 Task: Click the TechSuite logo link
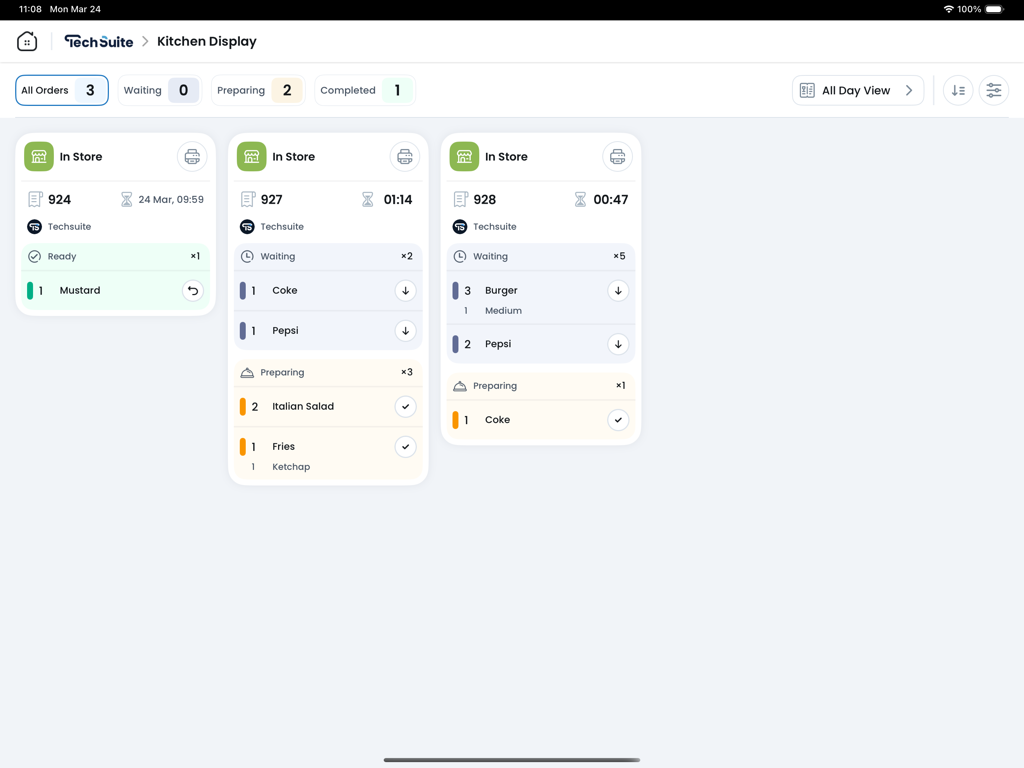(99, 41)
